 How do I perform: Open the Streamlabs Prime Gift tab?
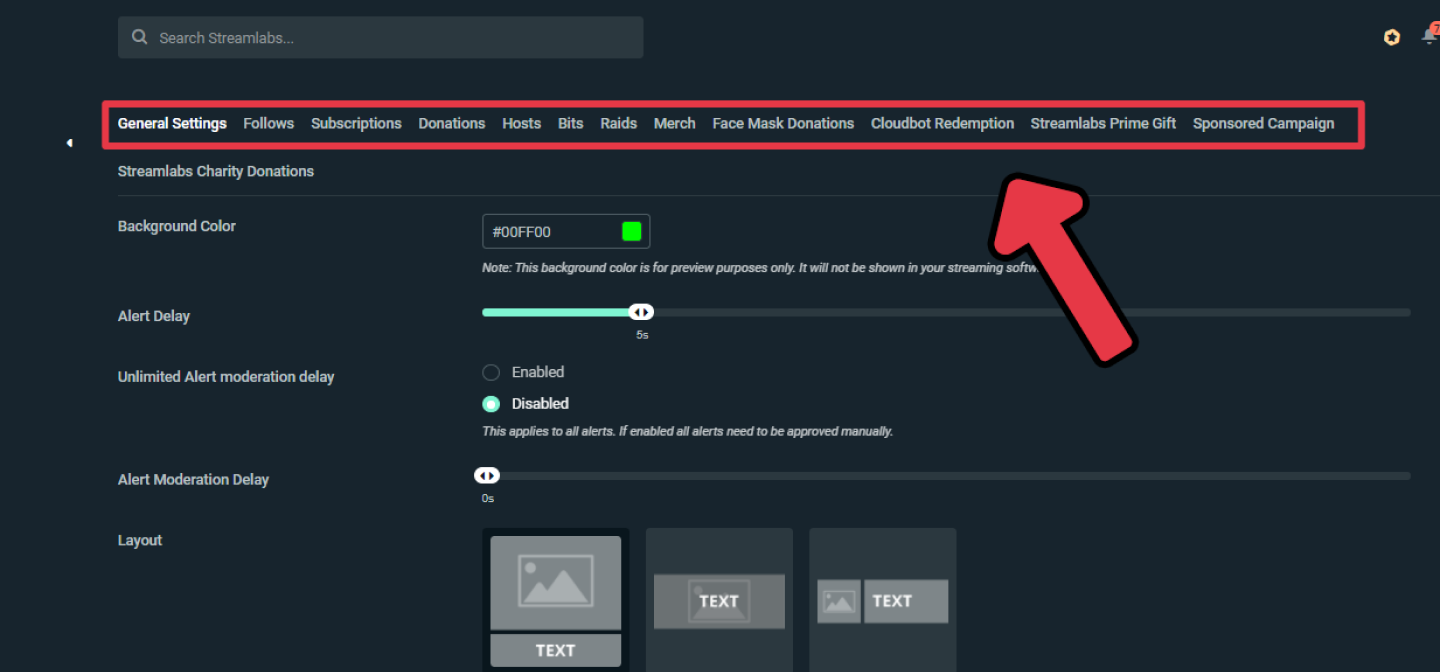(x=1103, y=123)
